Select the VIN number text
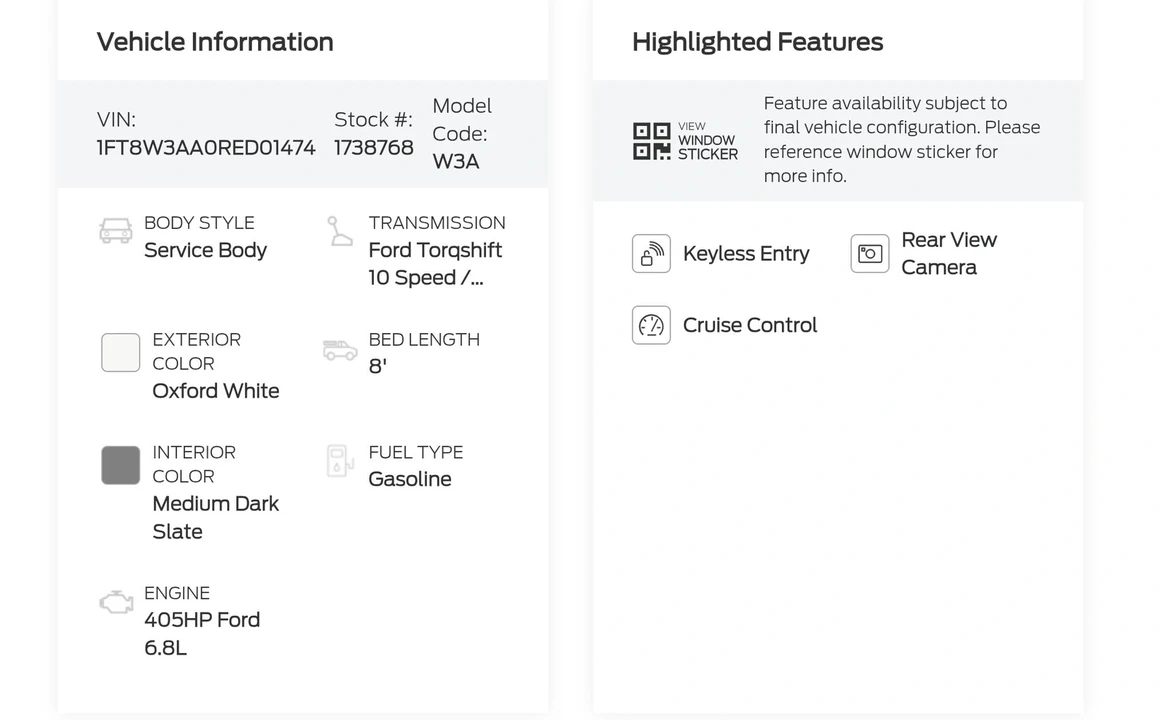This screenshot has width=1166, height=720. click(206, 148)
